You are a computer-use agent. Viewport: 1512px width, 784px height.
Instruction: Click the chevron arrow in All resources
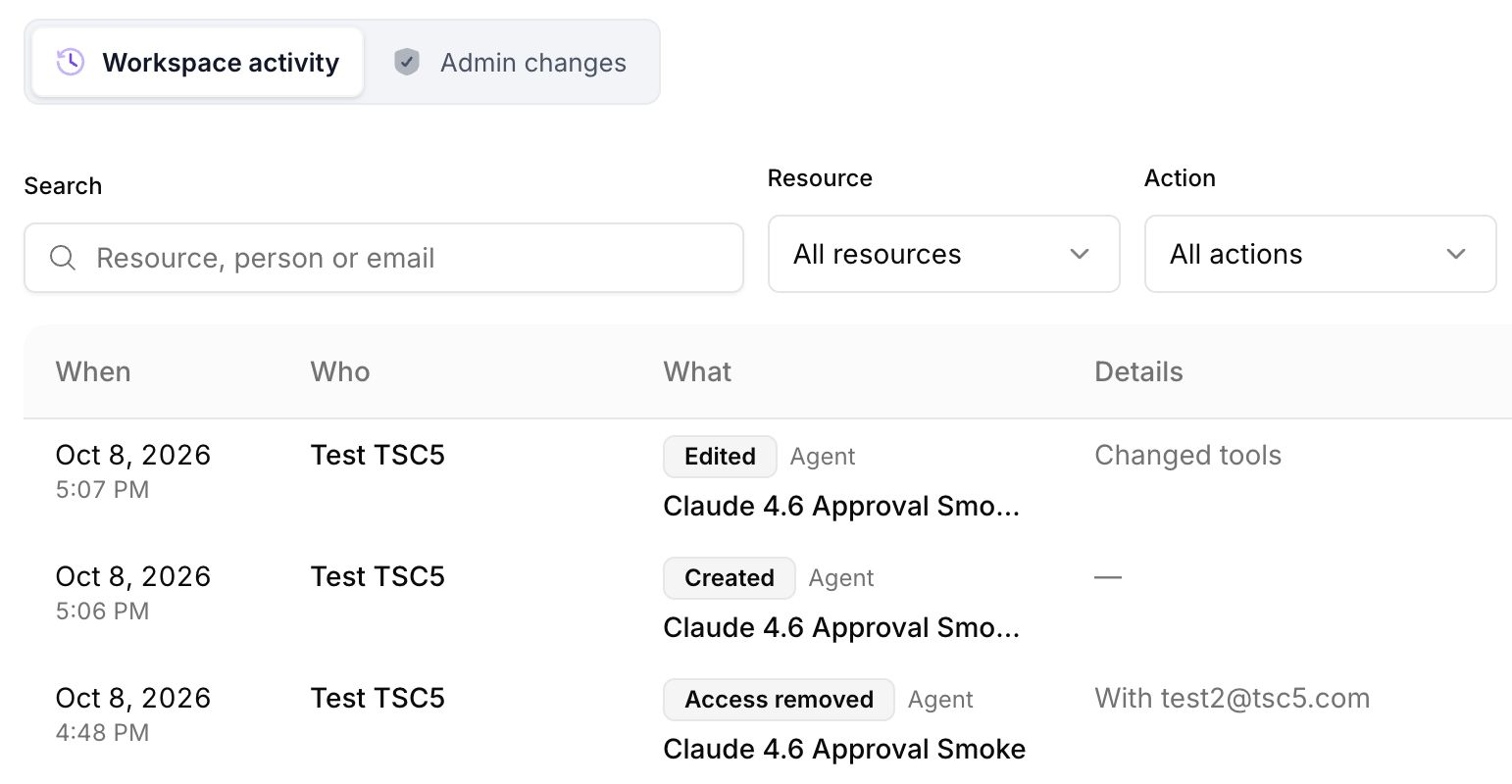(x=1080, y=254)
